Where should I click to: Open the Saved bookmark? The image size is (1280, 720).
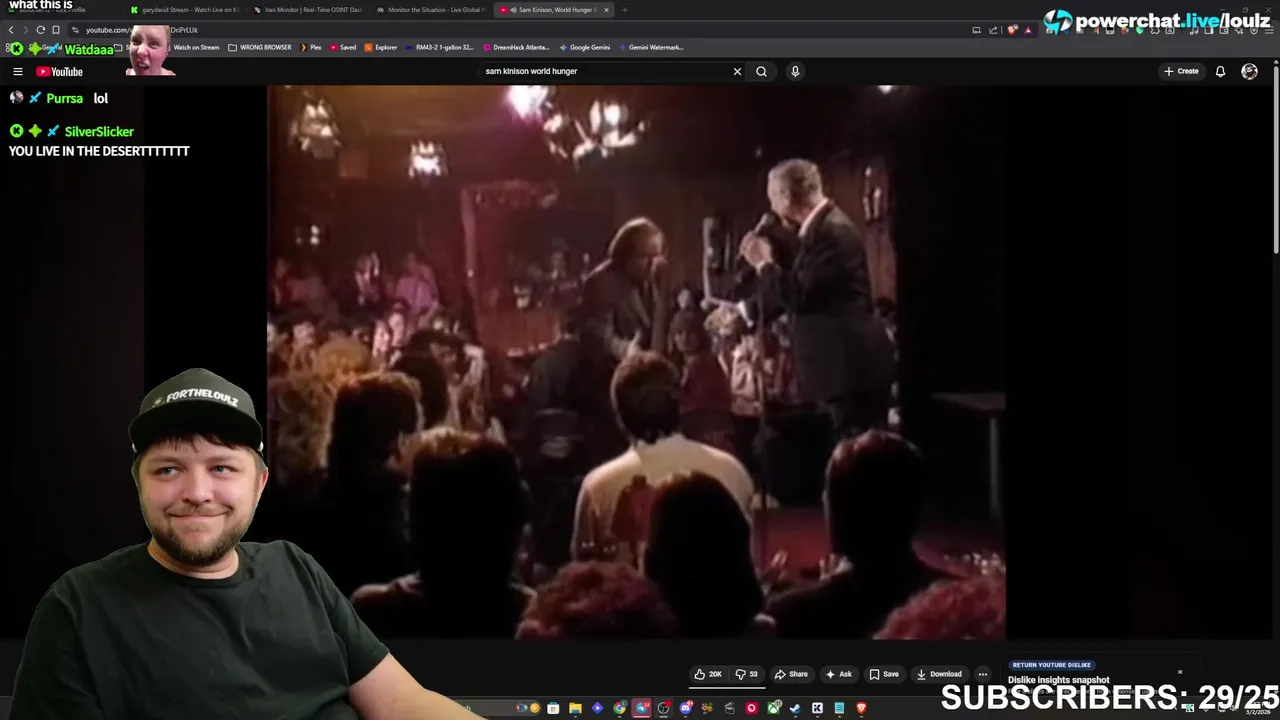click(343, 47)
